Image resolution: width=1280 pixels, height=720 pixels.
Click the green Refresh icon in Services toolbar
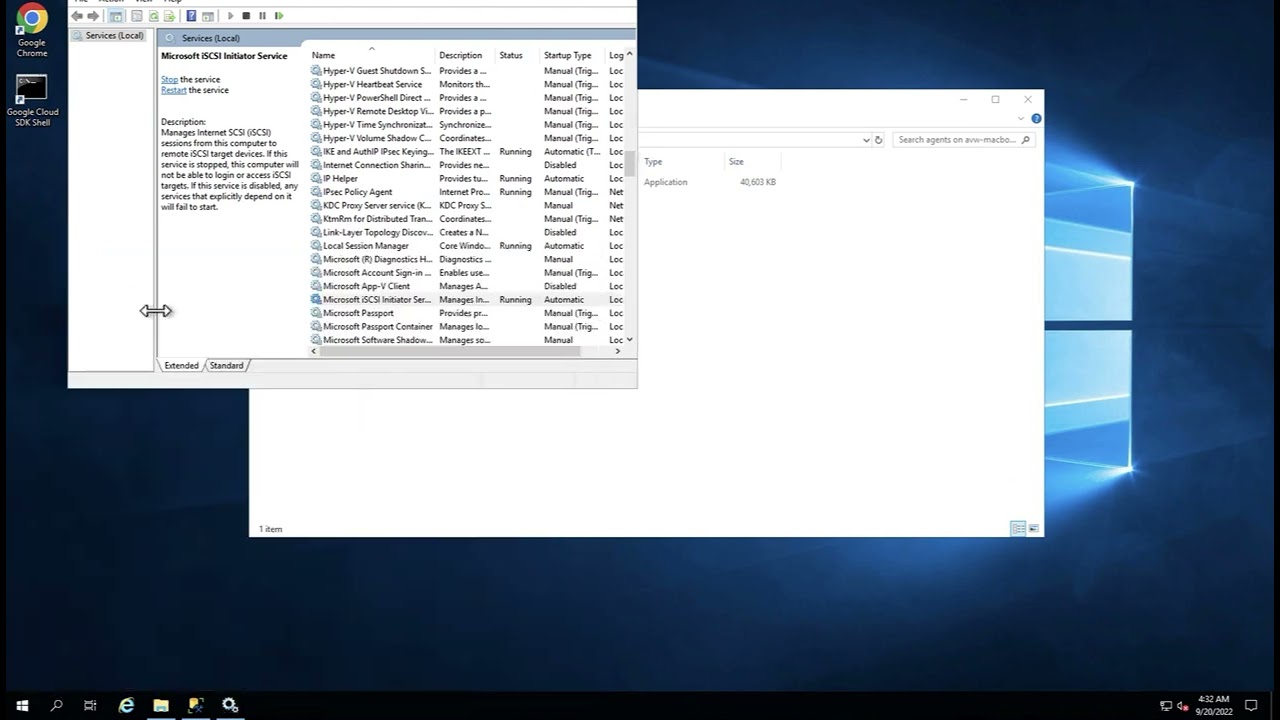[x=153, y=16]
